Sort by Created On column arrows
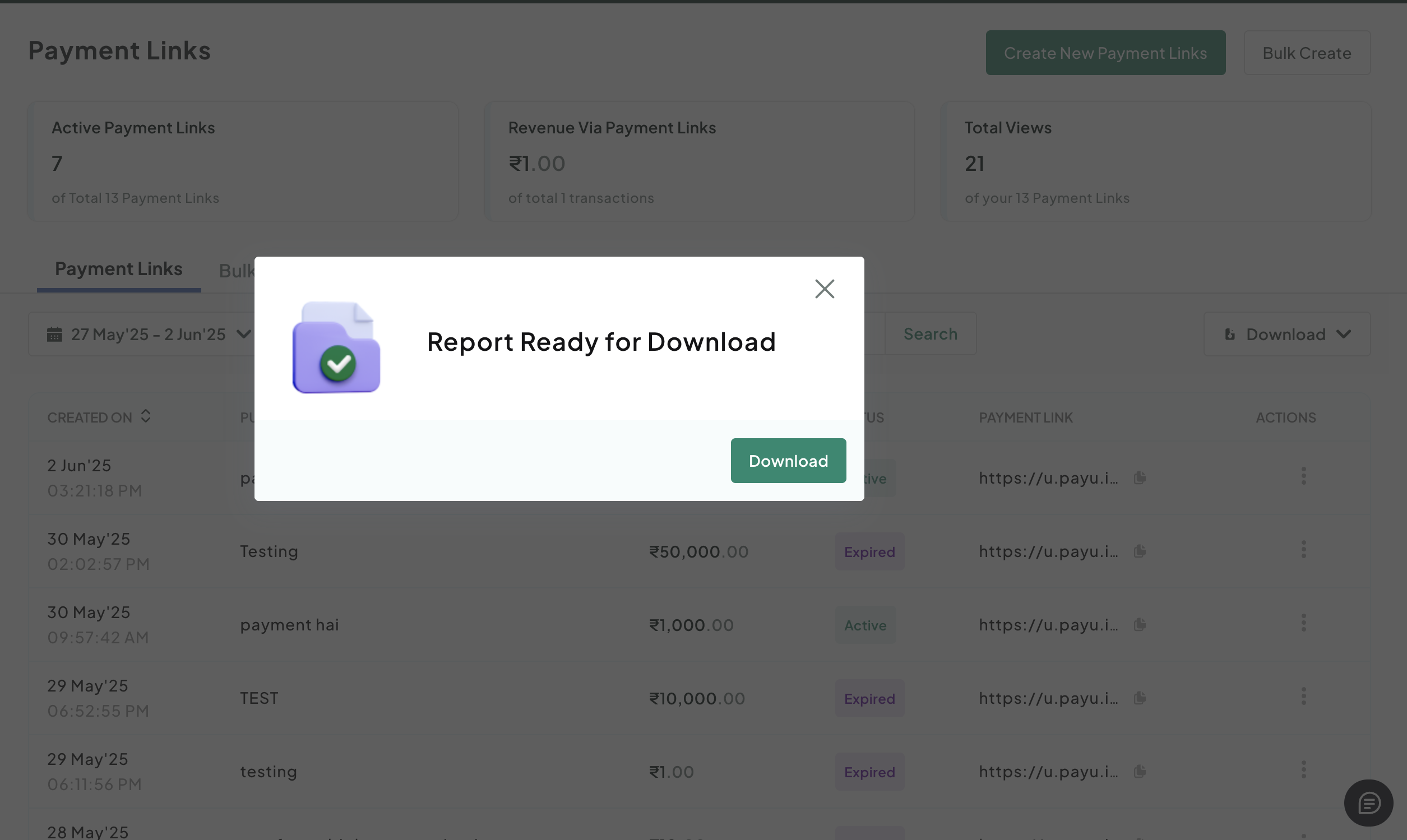The image size is (1407, 840). pyautogui.click(x=146, y=416)
